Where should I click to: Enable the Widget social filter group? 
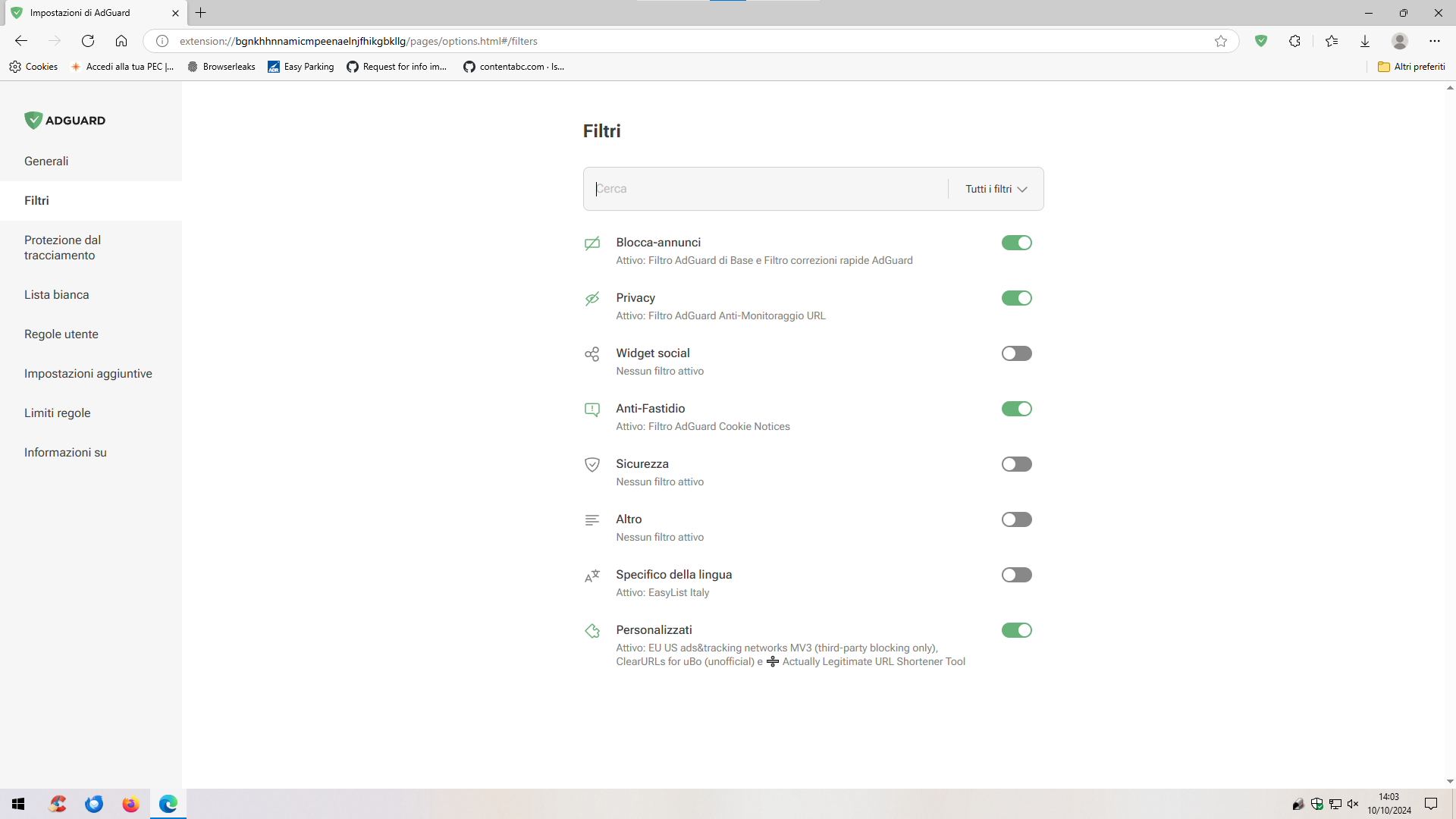1017,353
